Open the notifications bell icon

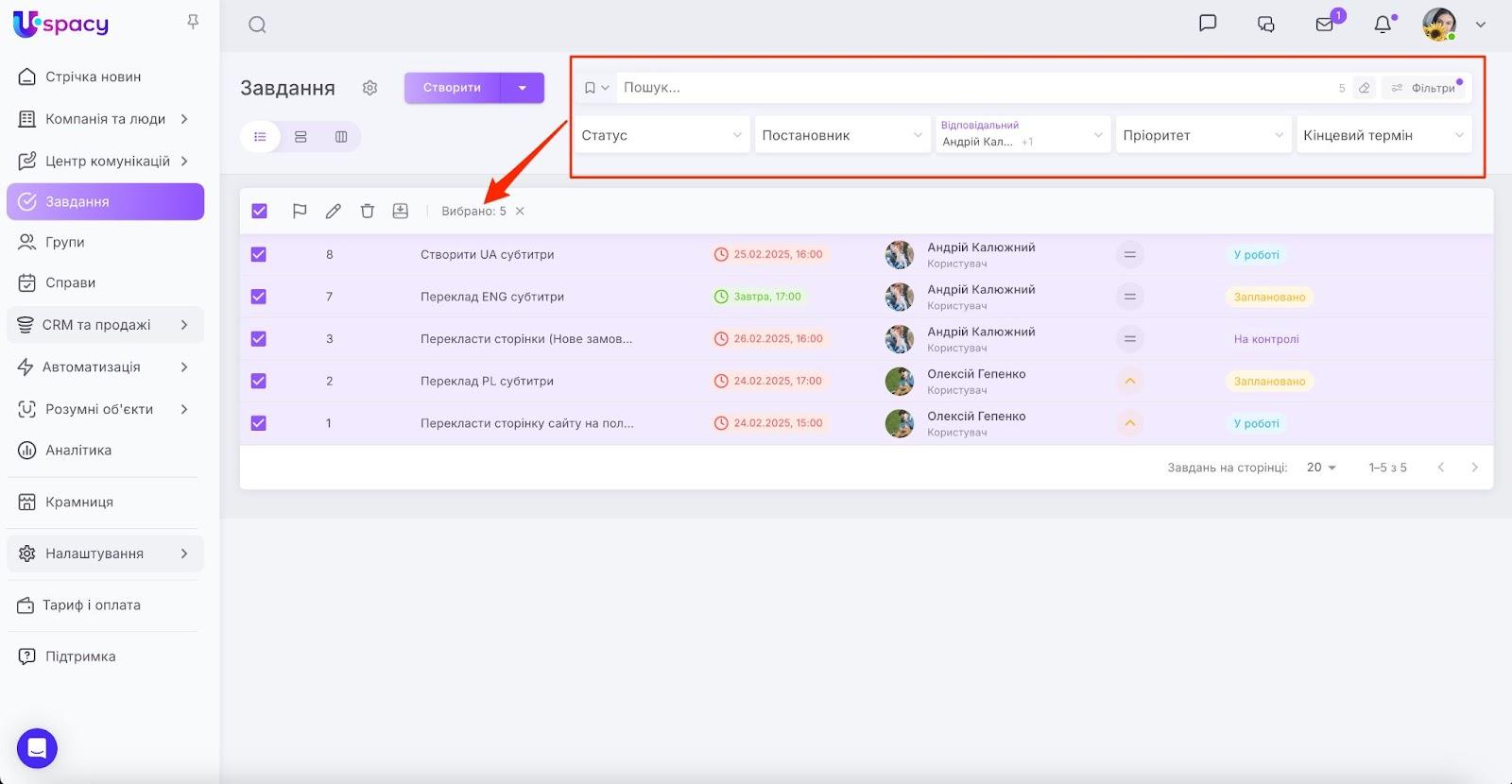pos(1383,25)
